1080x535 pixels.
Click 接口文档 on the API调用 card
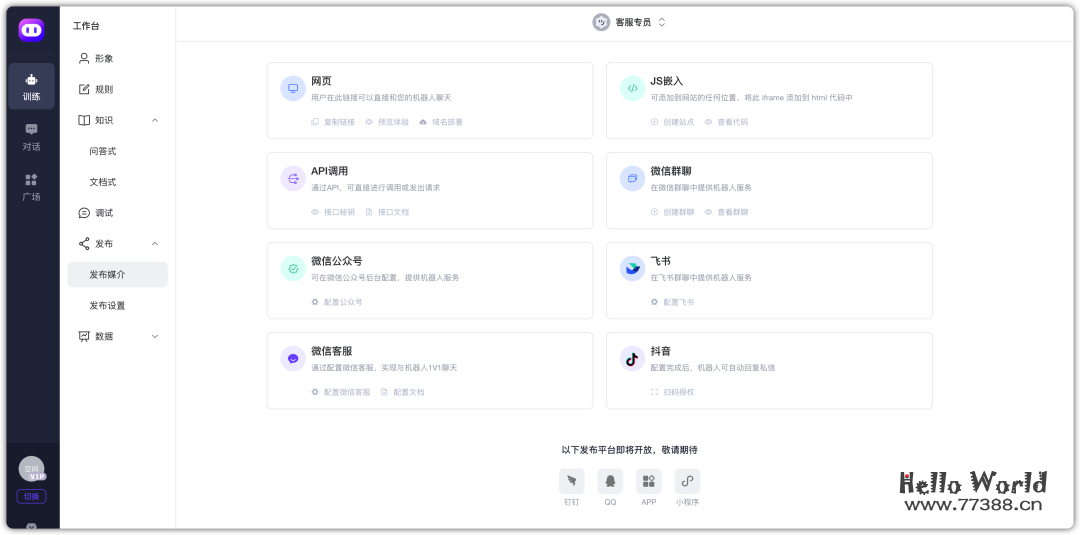click(x=387, y=212)
